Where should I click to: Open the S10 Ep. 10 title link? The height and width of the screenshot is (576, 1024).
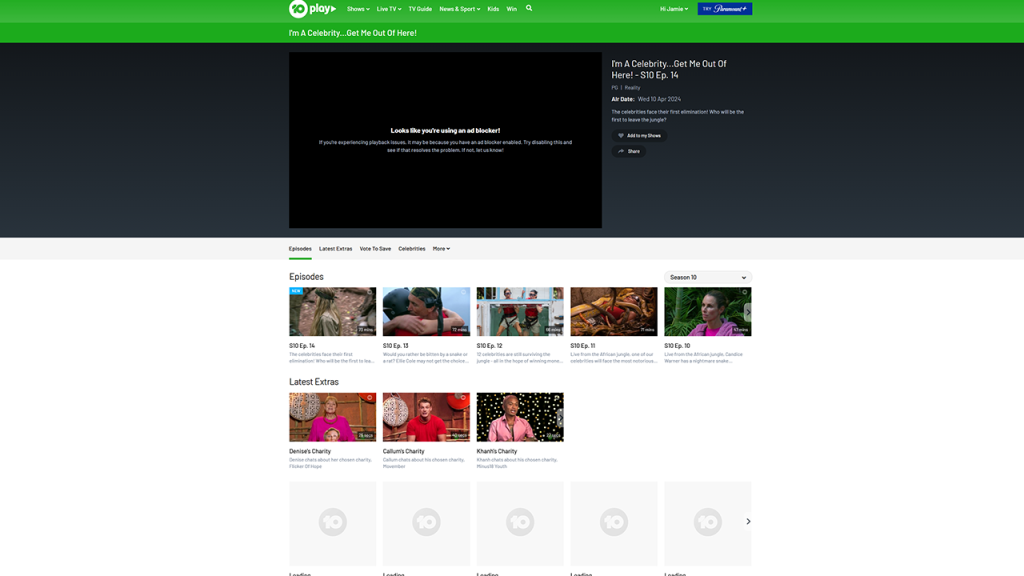point(677,345)
